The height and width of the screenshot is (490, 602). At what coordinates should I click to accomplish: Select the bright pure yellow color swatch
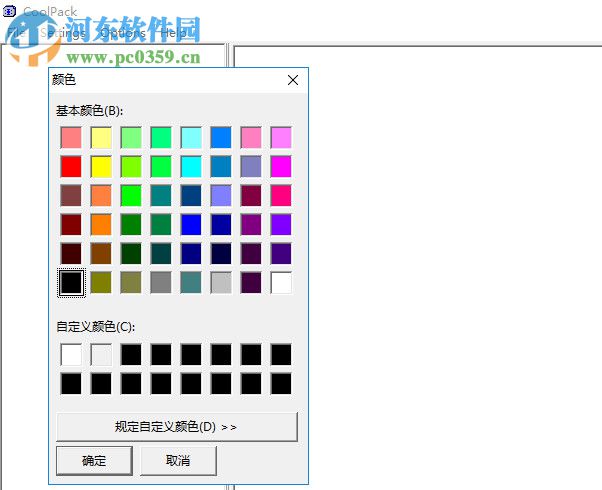tap(101, 166)
